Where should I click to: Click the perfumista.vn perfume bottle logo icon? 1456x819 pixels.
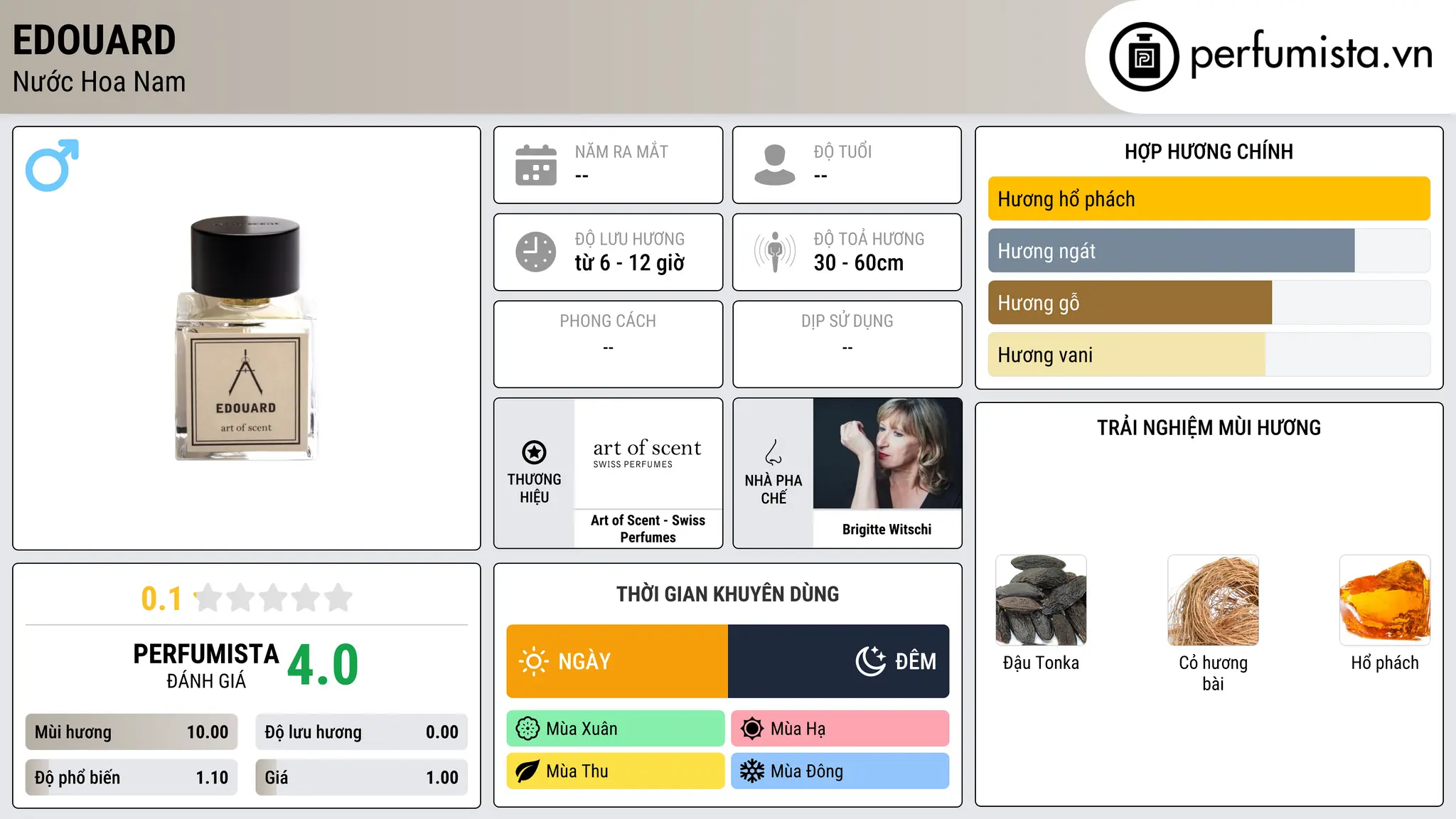(1144, 57)
